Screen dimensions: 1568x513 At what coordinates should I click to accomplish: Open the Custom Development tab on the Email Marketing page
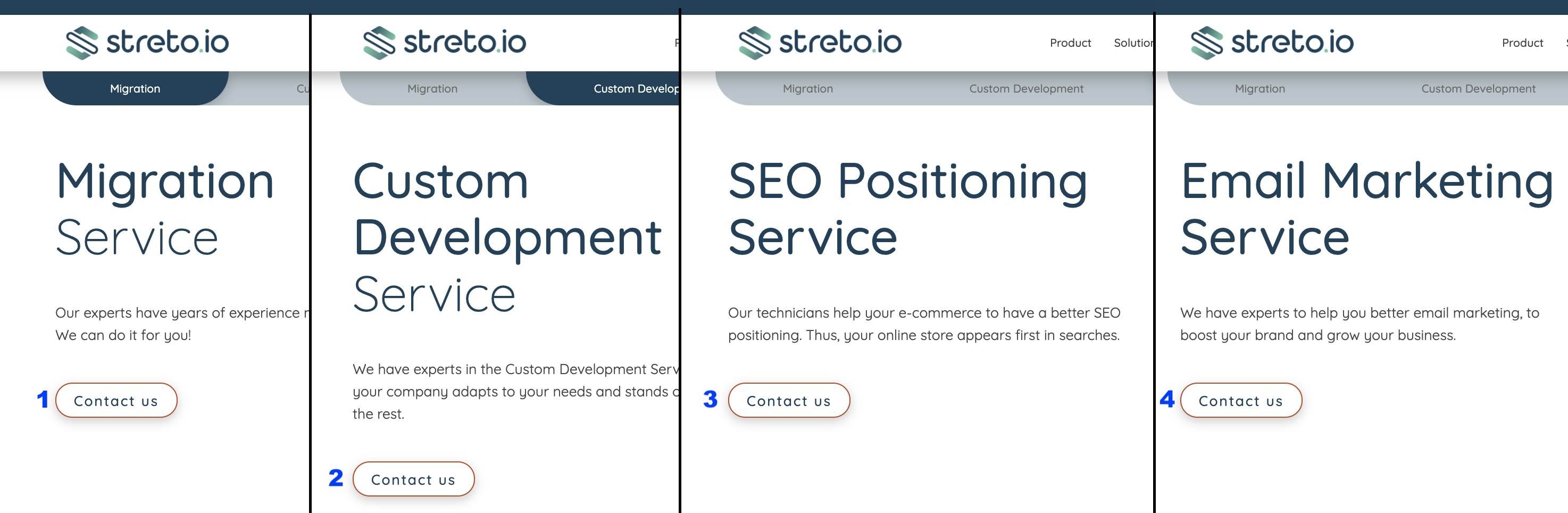pos(1479,88)
